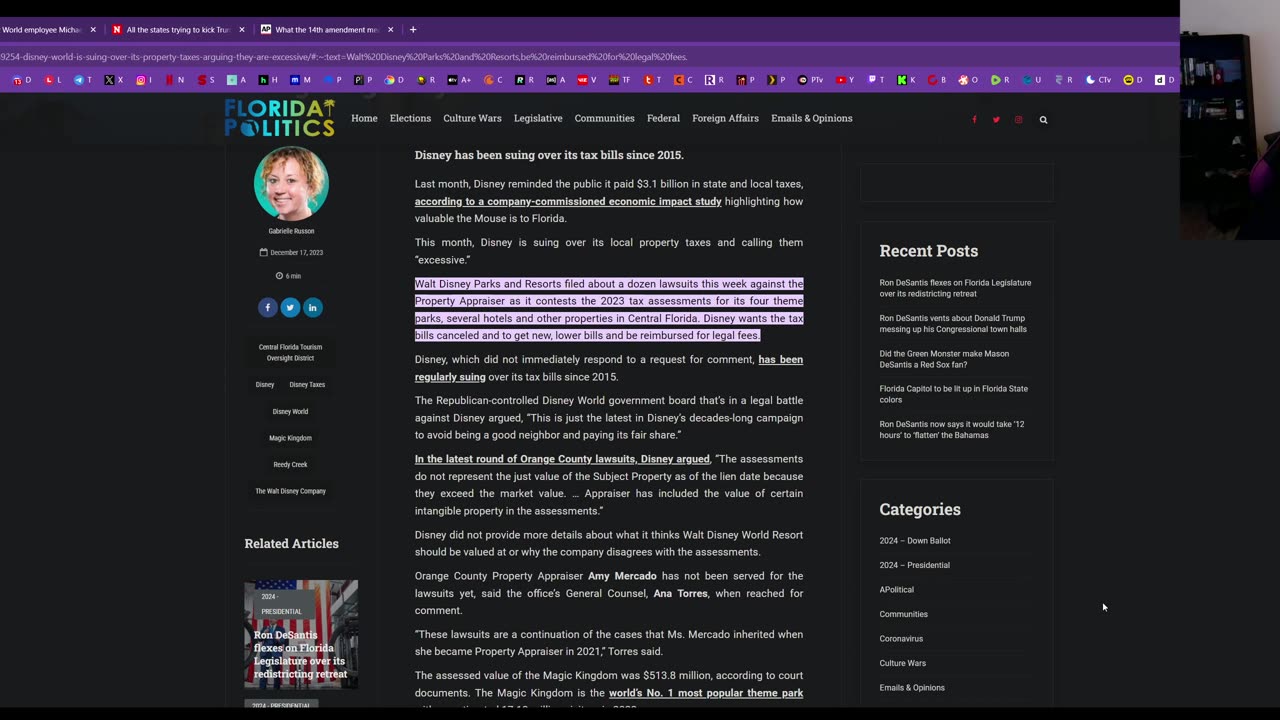Select the Reedy Creek tag
Screen dimensions: 1280x720
click(290, 465)
